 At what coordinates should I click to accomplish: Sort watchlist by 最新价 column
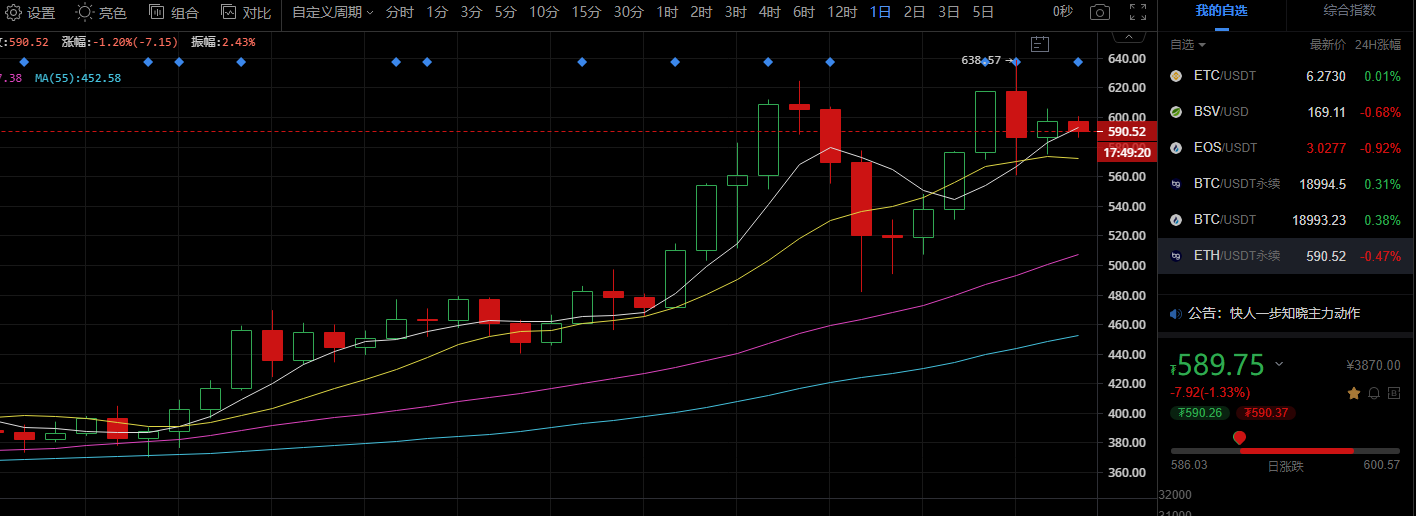coord(1329,45)
